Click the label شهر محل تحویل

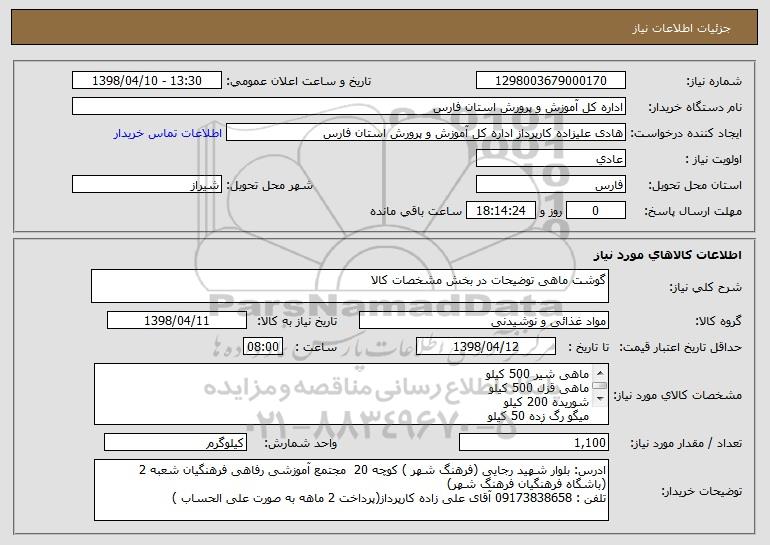click(x=269, y=186)
